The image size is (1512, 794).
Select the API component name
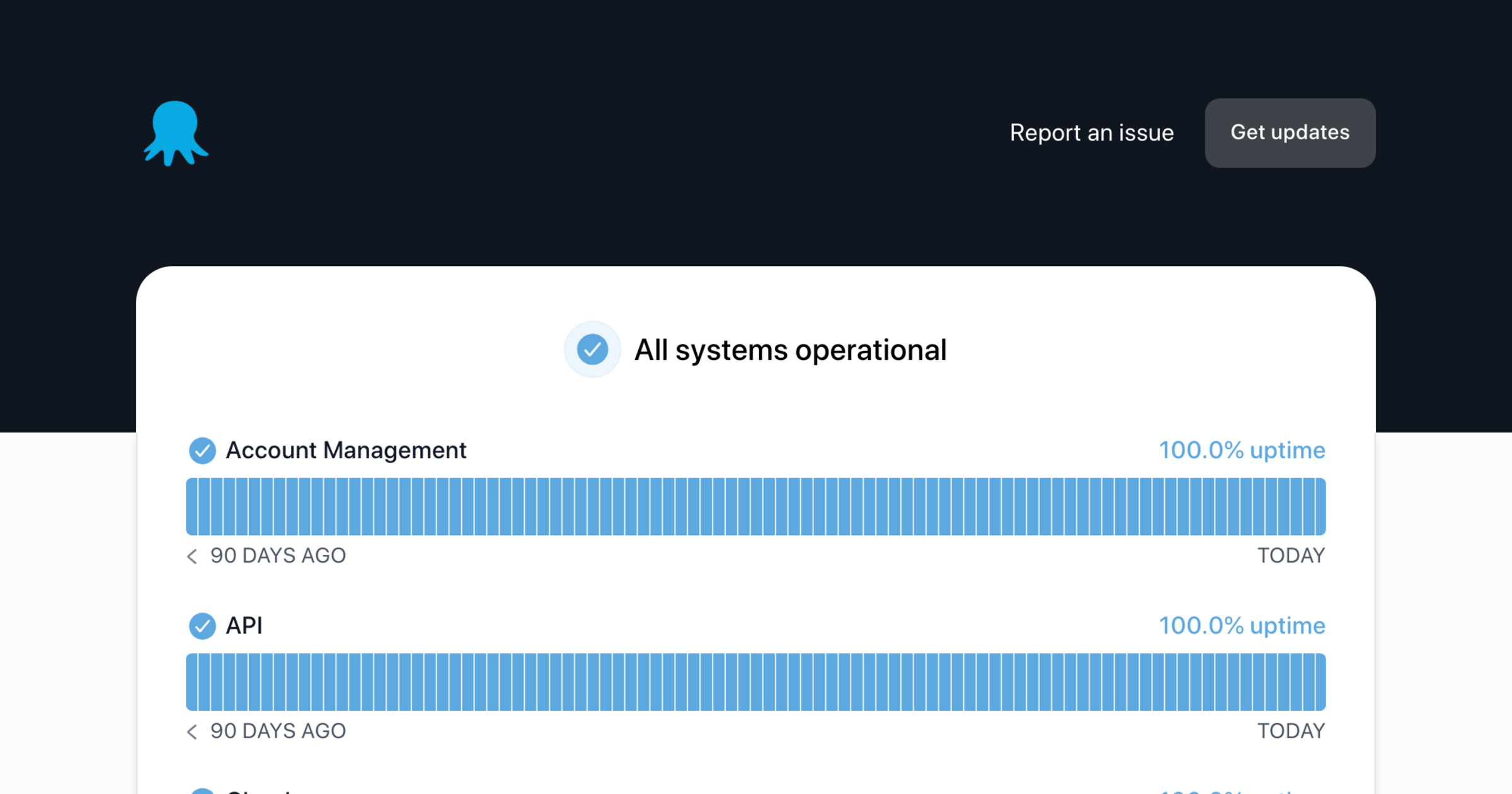(x=244, y=626)
